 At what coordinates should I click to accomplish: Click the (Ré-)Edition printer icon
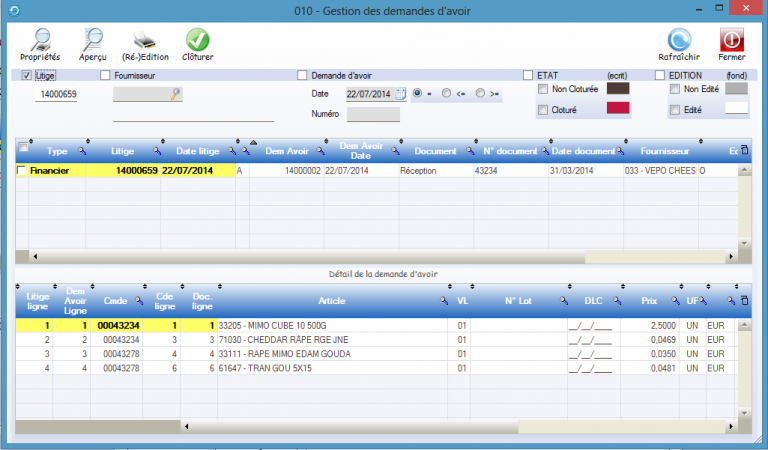144,41
